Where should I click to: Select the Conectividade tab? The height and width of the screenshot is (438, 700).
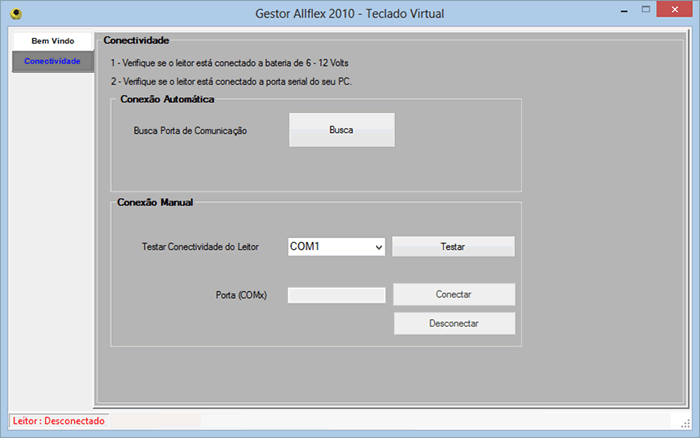53,61
